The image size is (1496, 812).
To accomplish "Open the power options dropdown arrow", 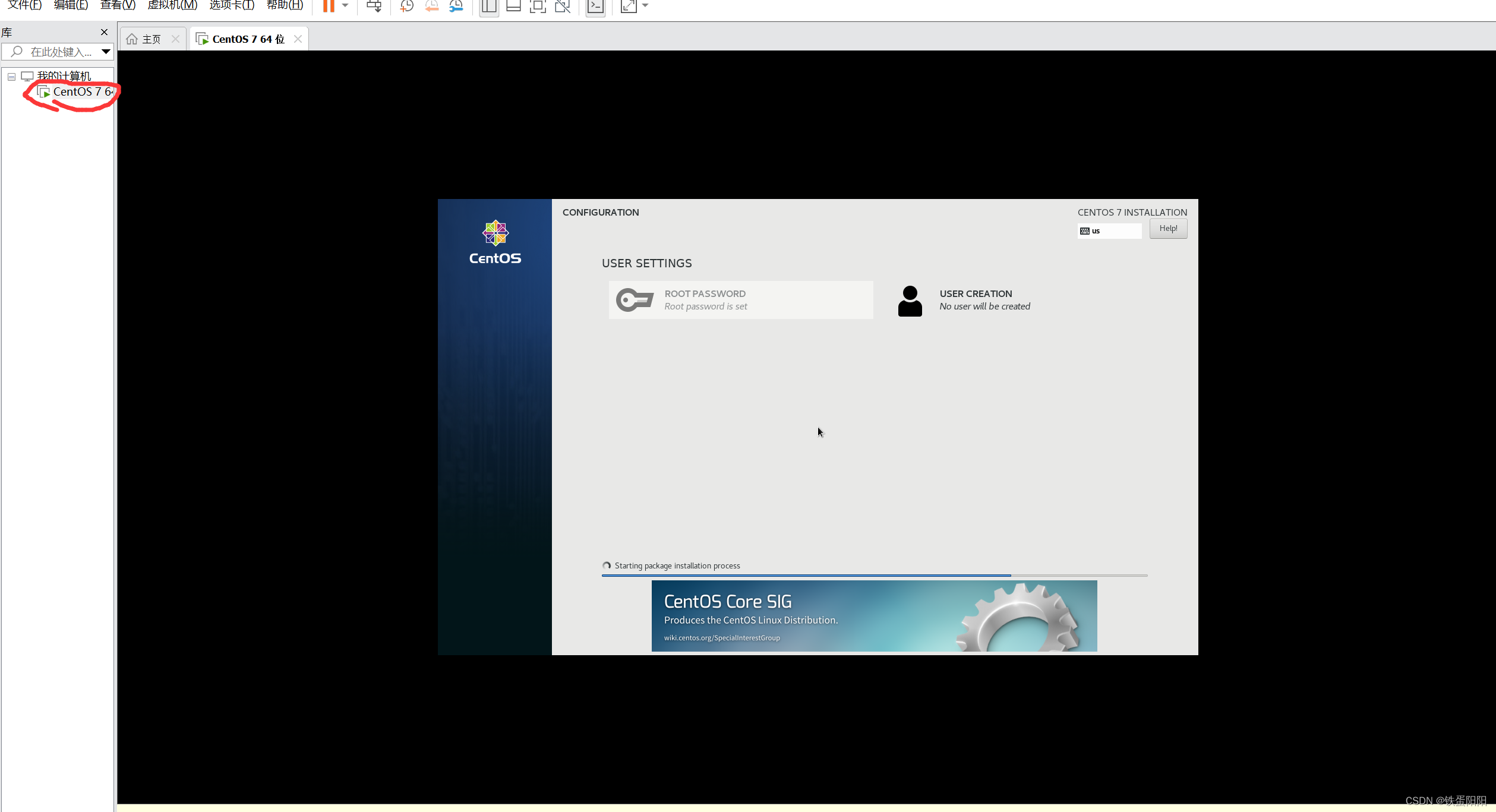I will pyautogui.click(x=345, y=6).
